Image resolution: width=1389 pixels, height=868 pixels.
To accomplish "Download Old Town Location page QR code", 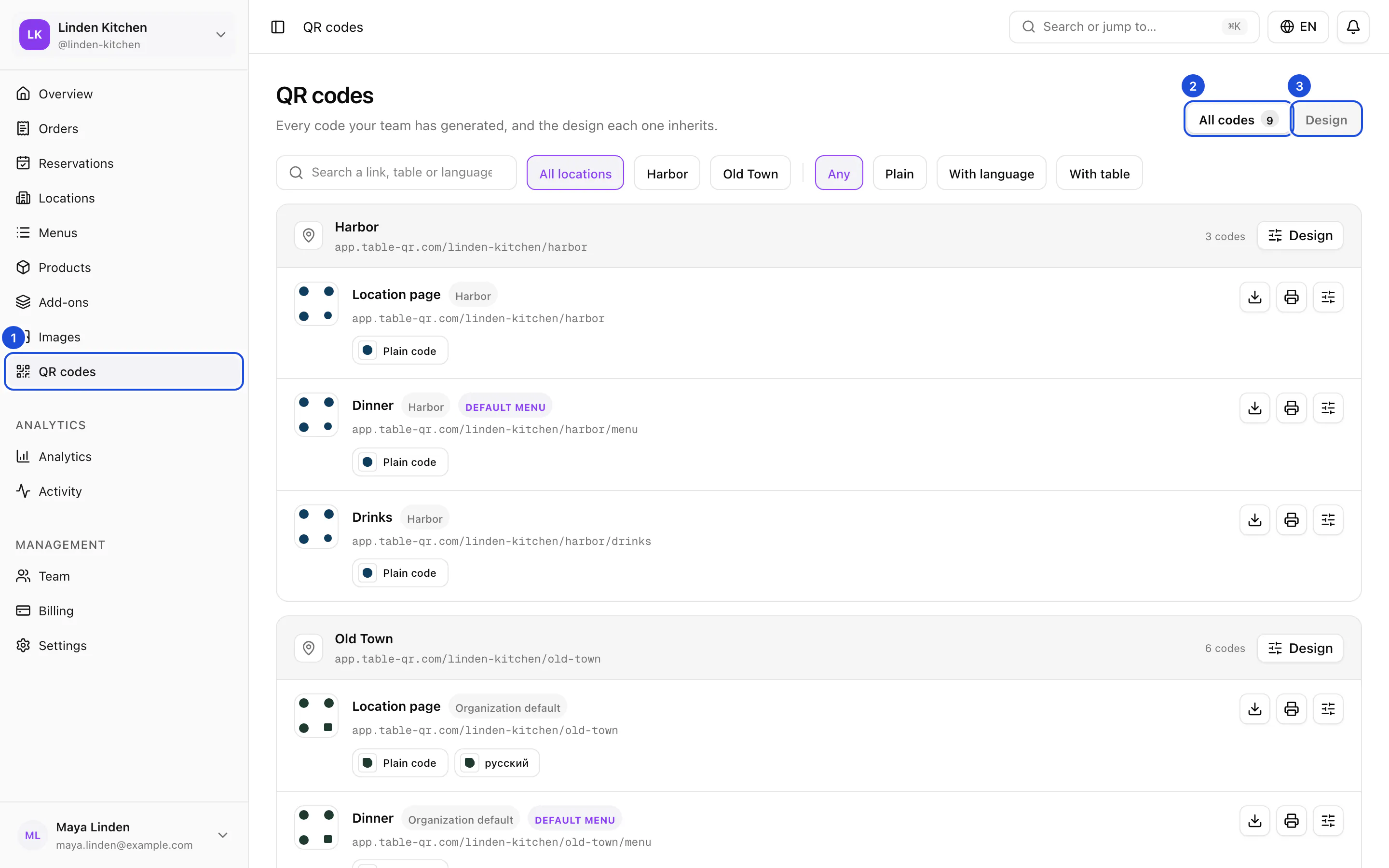I will pyautogui.click(x=1255, y=709).
